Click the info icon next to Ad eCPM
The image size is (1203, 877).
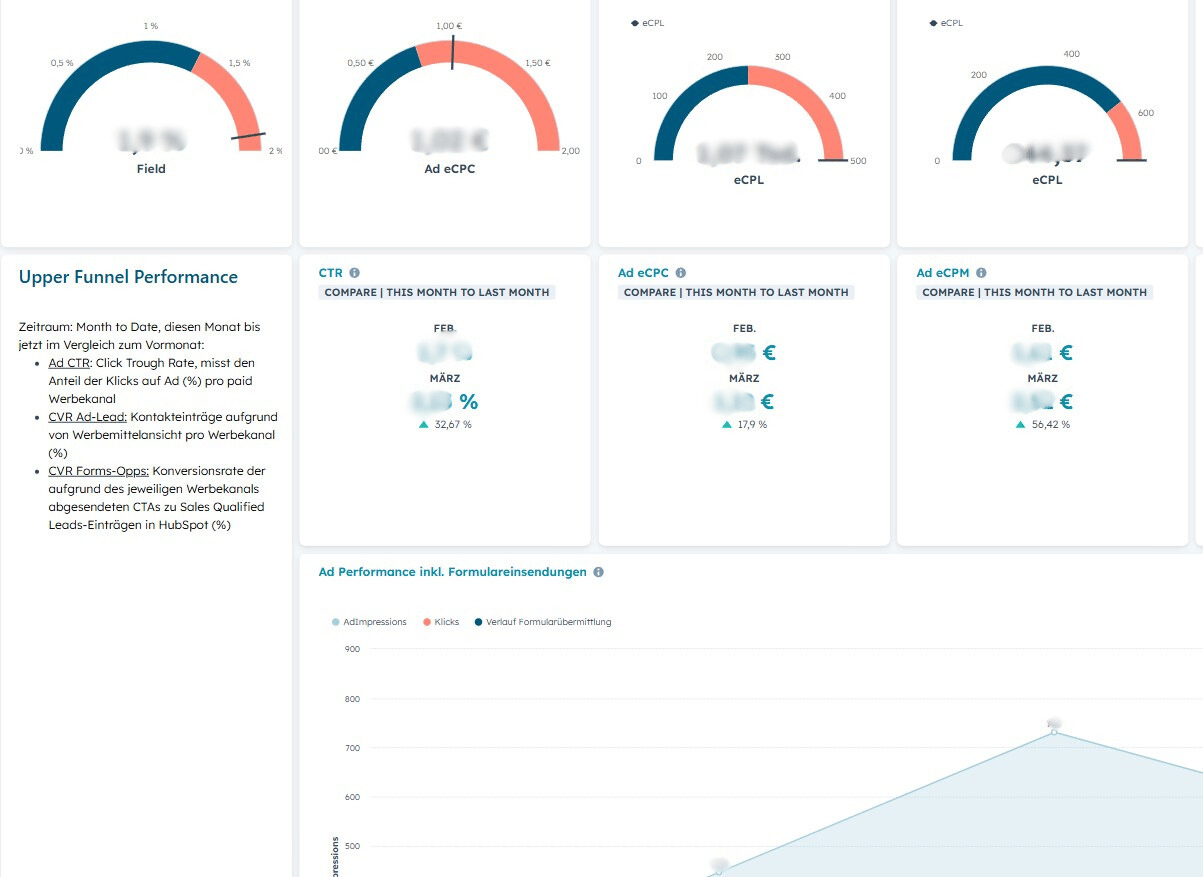980,272
